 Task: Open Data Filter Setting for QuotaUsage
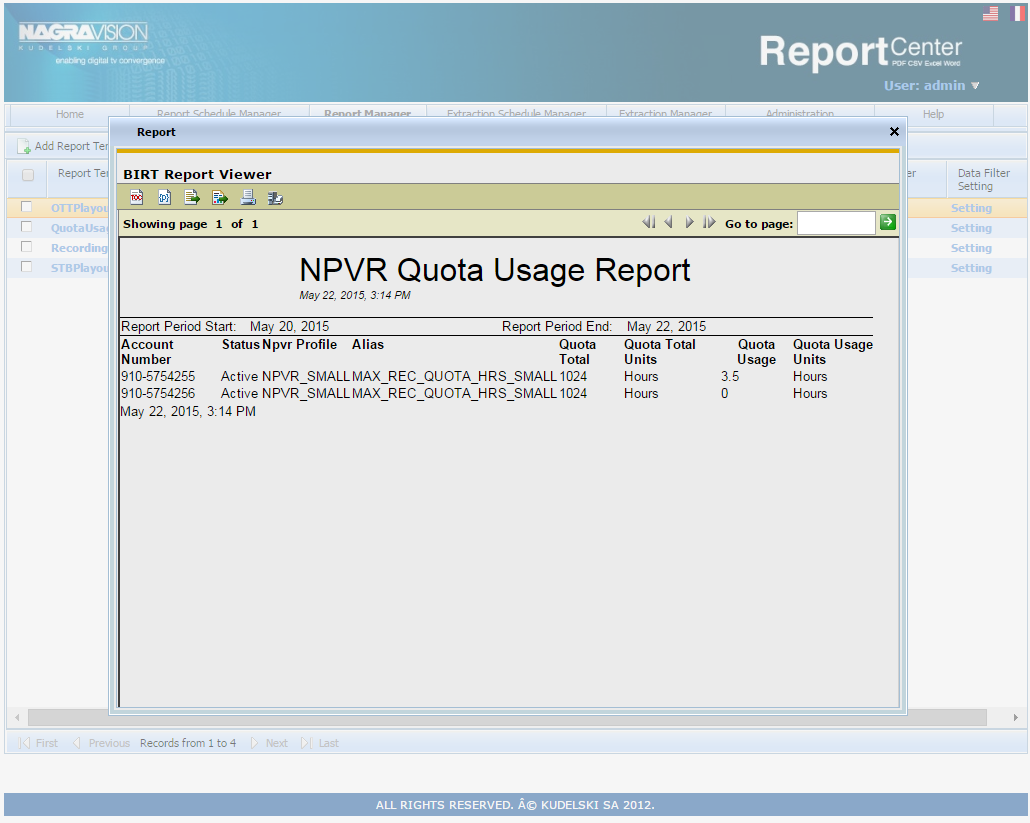pos(971,227)
